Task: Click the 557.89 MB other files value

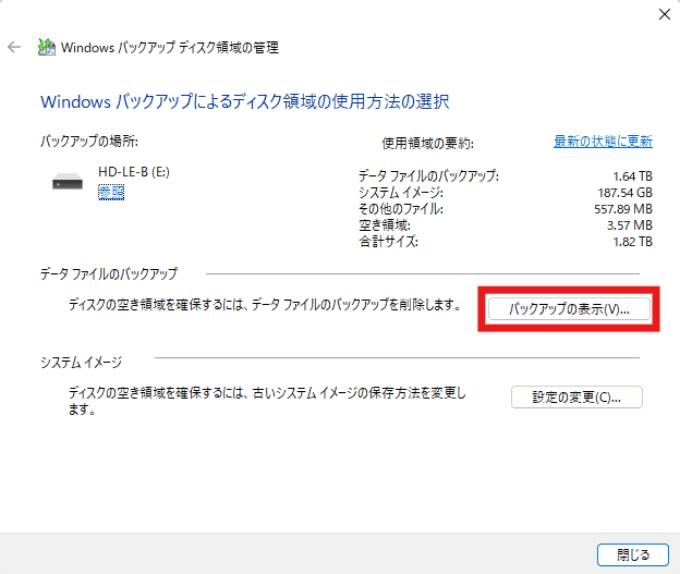Action: 623,209
